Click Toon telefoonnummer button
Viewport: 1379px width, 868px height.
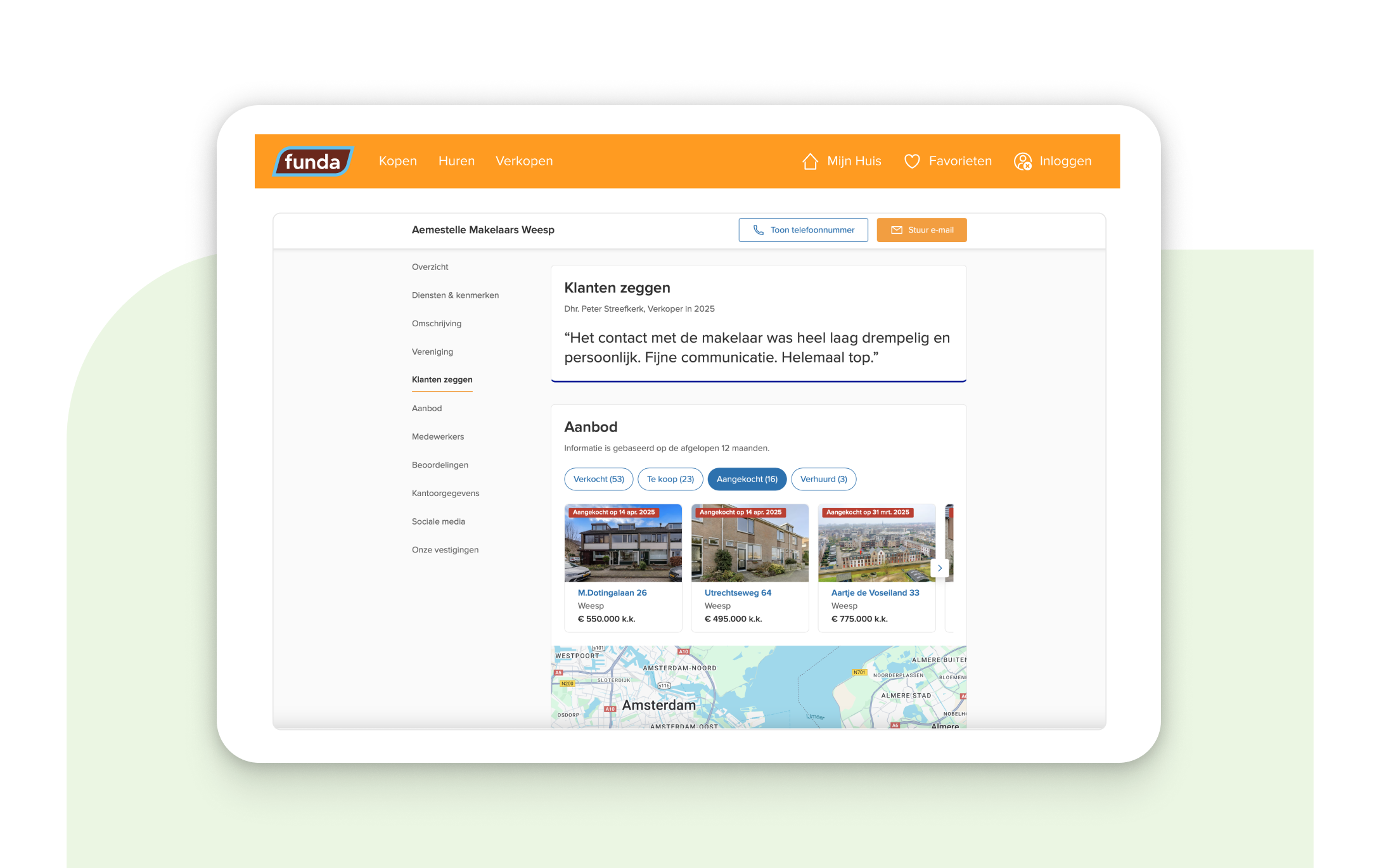pyautogui.click(x=804, y=230)
